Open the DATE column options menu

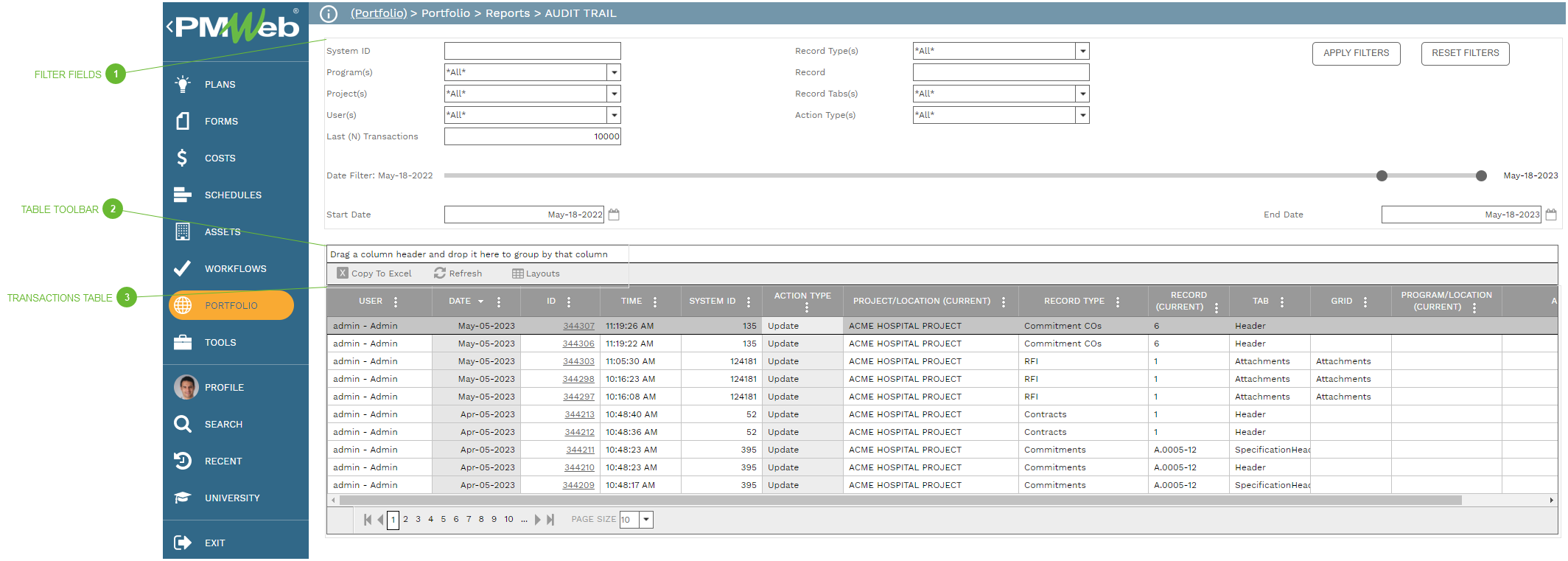499,302
